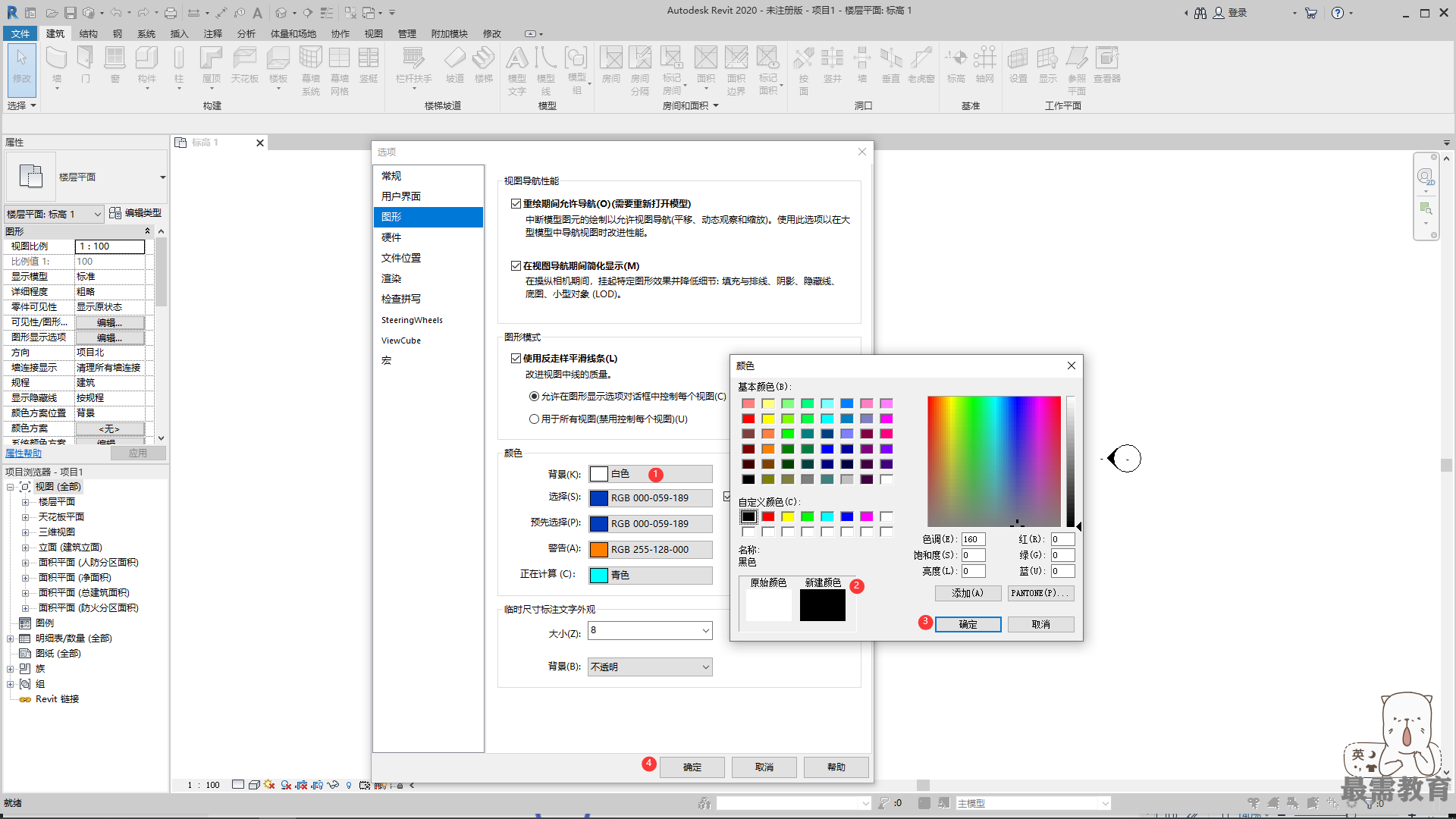Pick the red custom color swatch
1456x819 pixels.
click(768, 516)
